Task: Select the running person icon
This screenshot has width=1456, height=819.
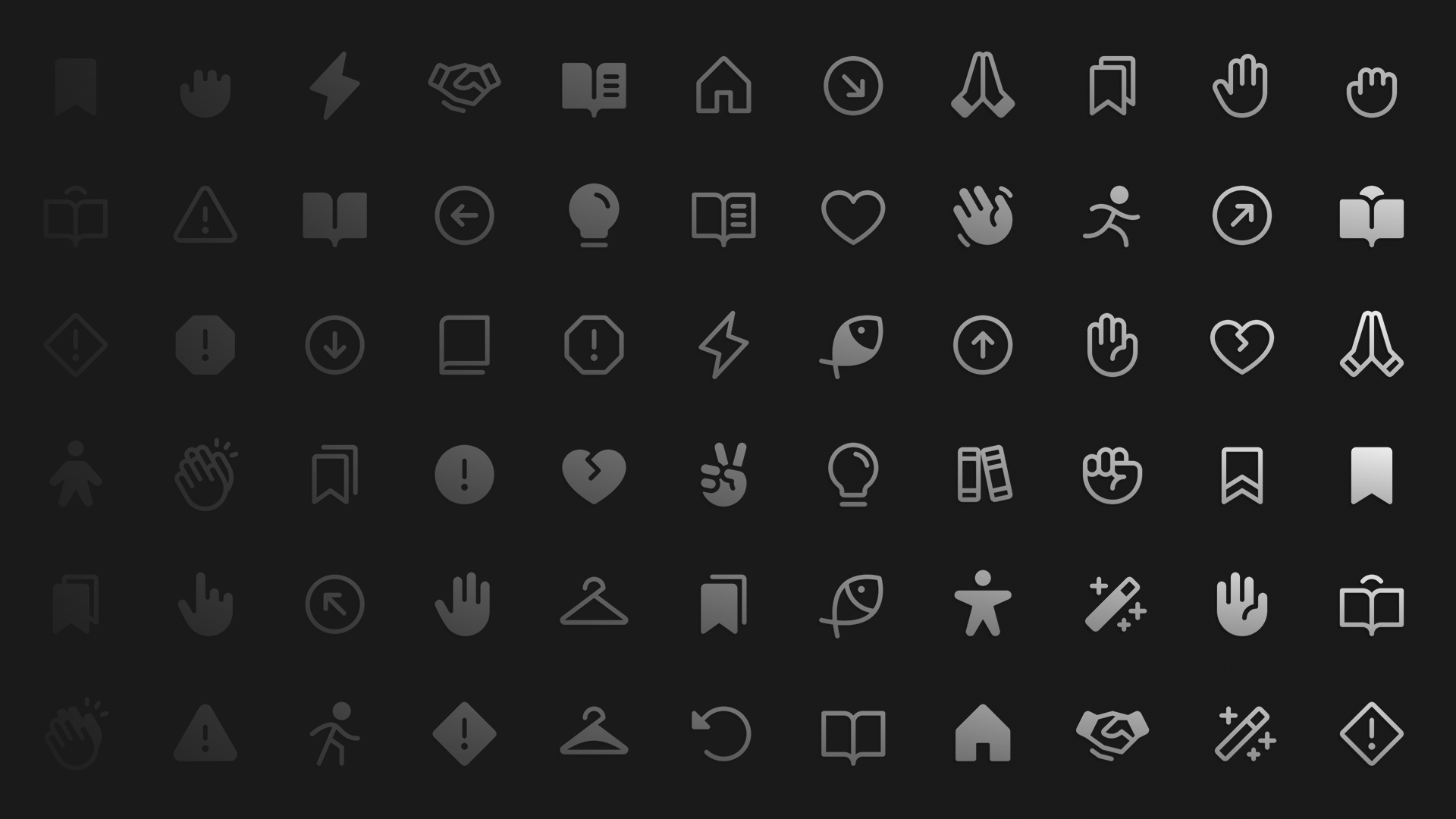Action: click(1112, 216)
